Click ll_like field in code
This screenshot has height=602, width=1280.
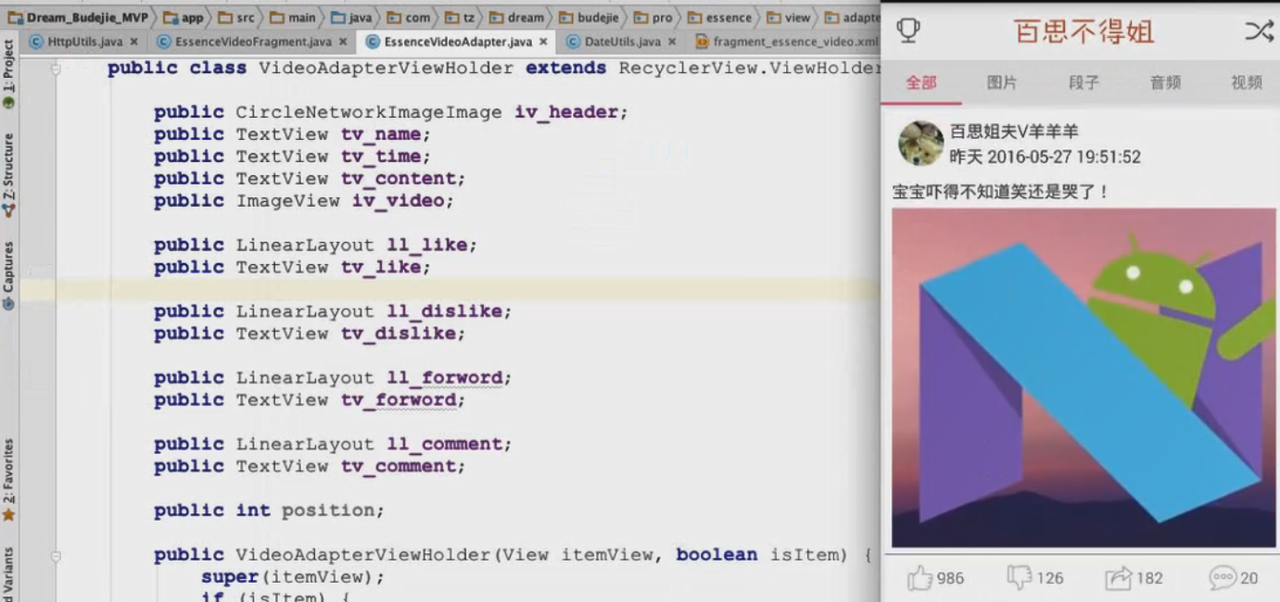click(x=427, y=245)
